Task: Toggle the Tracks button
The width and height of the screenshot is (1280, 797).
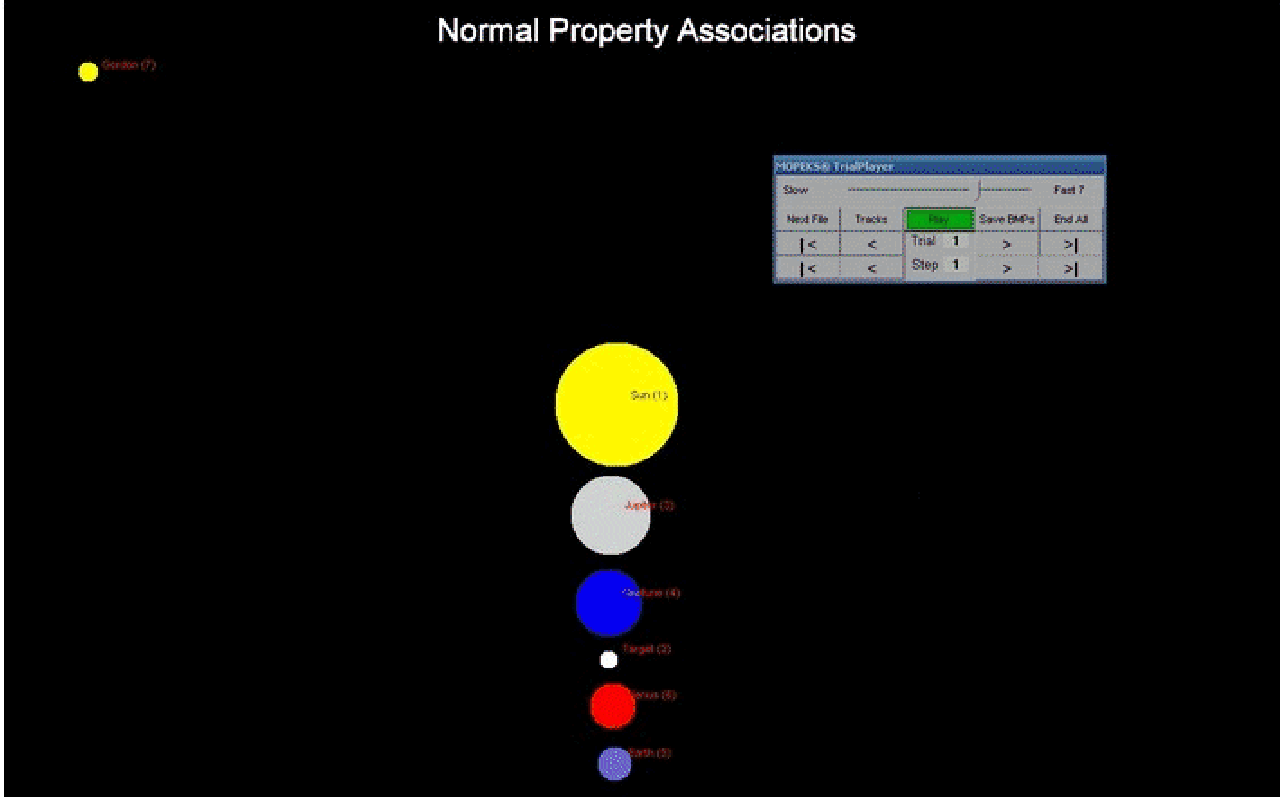Action: click(x=872, y=219)
